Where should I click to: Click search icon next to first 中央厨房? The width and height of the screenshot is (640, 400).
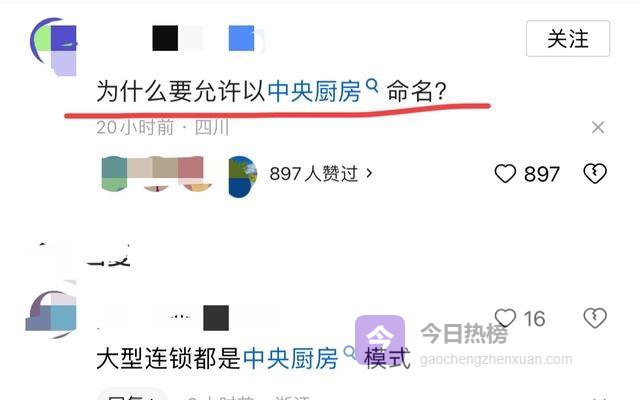pos(372,86)
